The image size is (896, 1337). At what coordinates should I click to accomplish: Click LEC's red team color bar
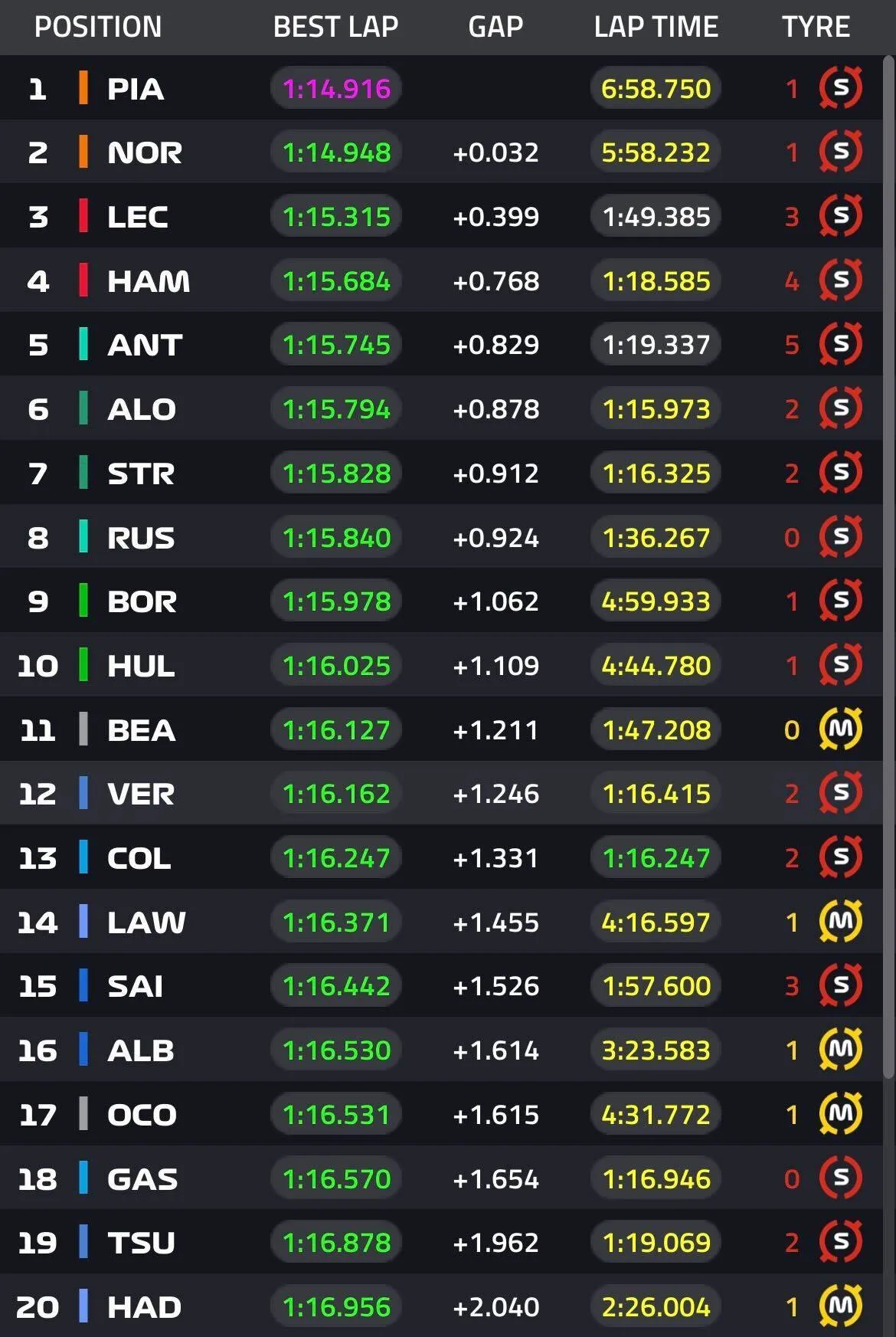[83, 216]
